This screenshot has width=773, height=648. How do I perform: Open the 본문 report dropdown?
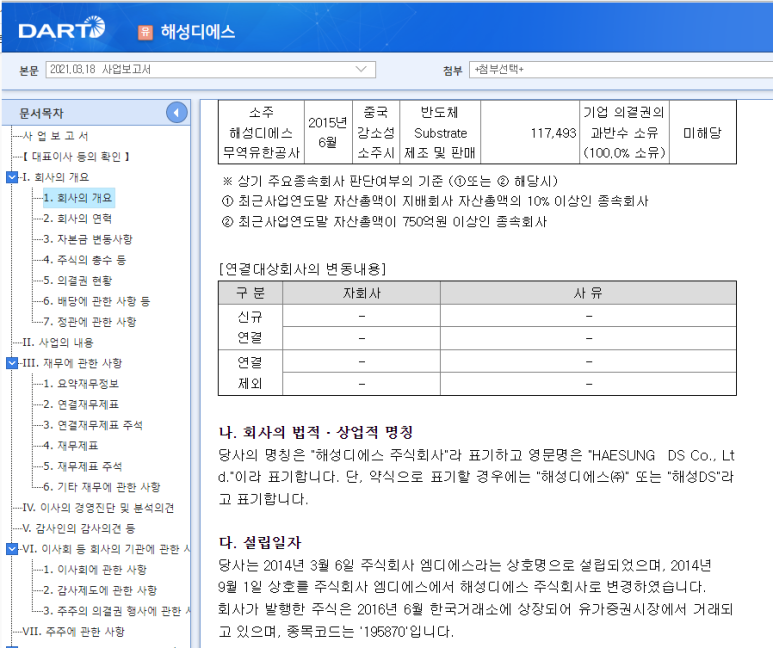pos(211,70)
